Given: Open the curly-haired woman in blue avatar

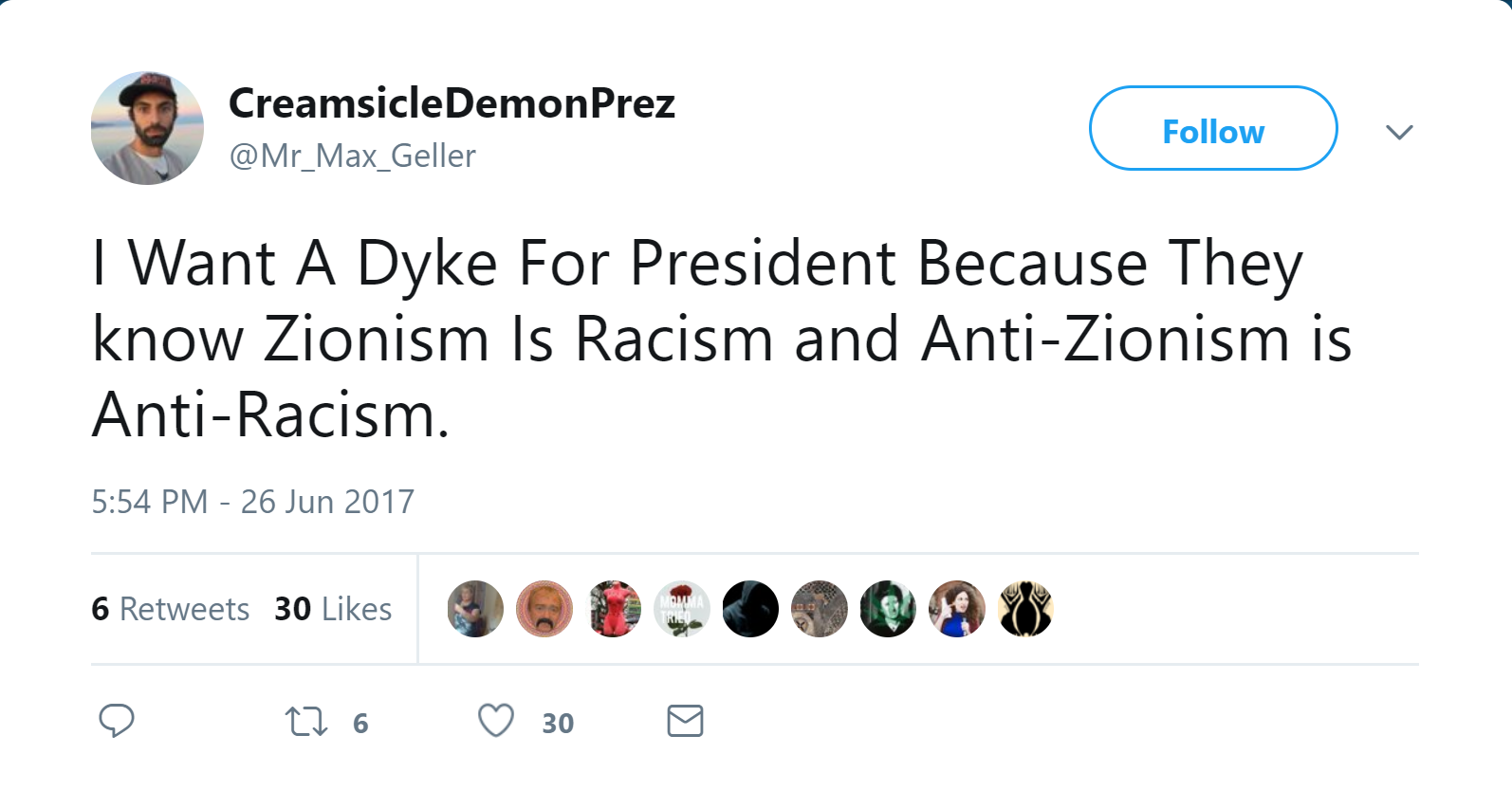Looking at the screenshot, I should pos(957,609).
